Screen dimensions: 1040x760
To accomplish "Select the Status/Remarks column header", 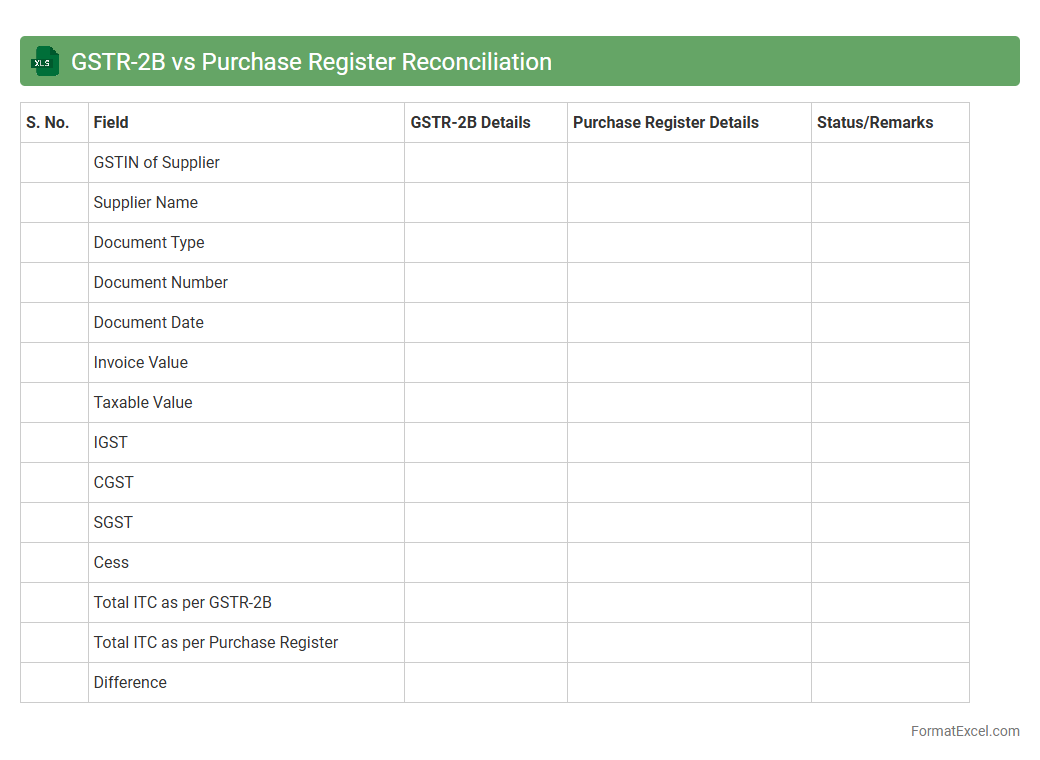I will coord(875,123).
